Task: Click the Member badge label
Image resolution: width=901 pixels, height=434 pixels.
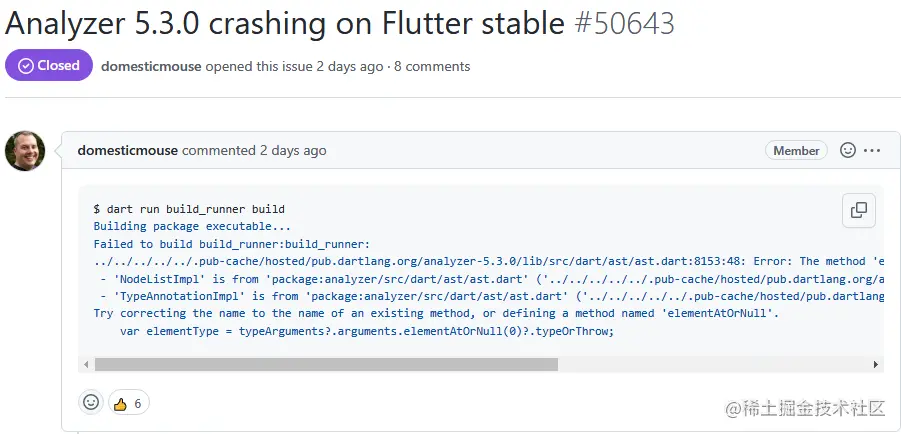Action: [x=796, y=151]
